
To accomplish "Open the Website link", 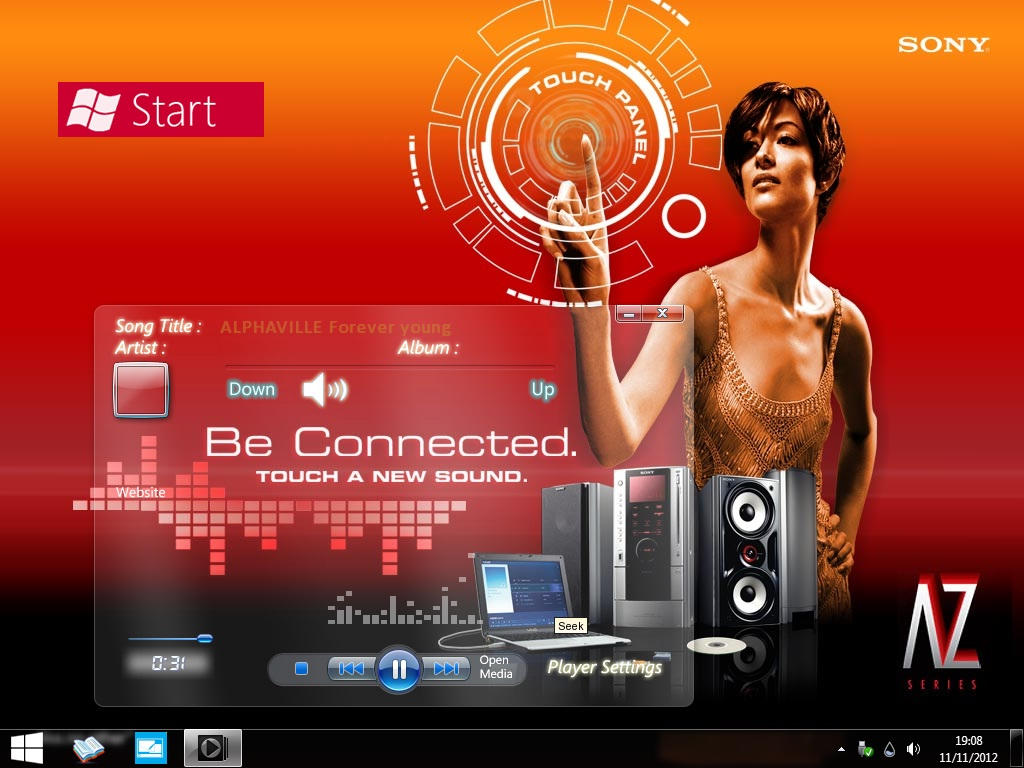I will [x=141, y=492].
